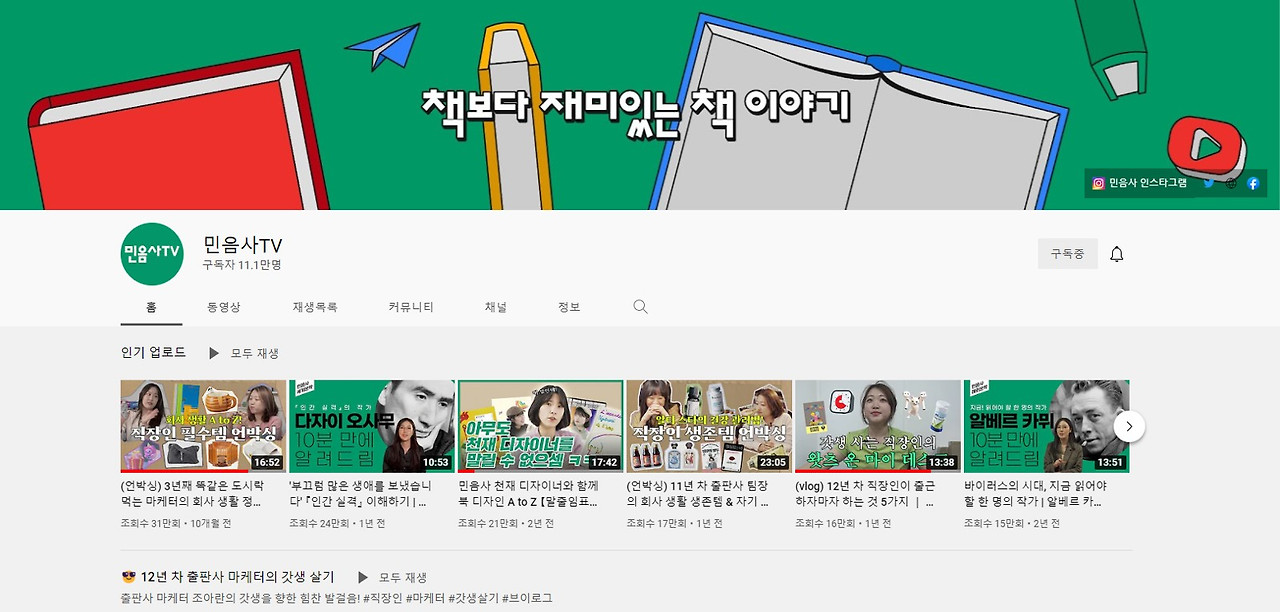Click the 민음사TV green channel avatar
The width and height of the screenshot is (1280, 612).
click(152, 254)
